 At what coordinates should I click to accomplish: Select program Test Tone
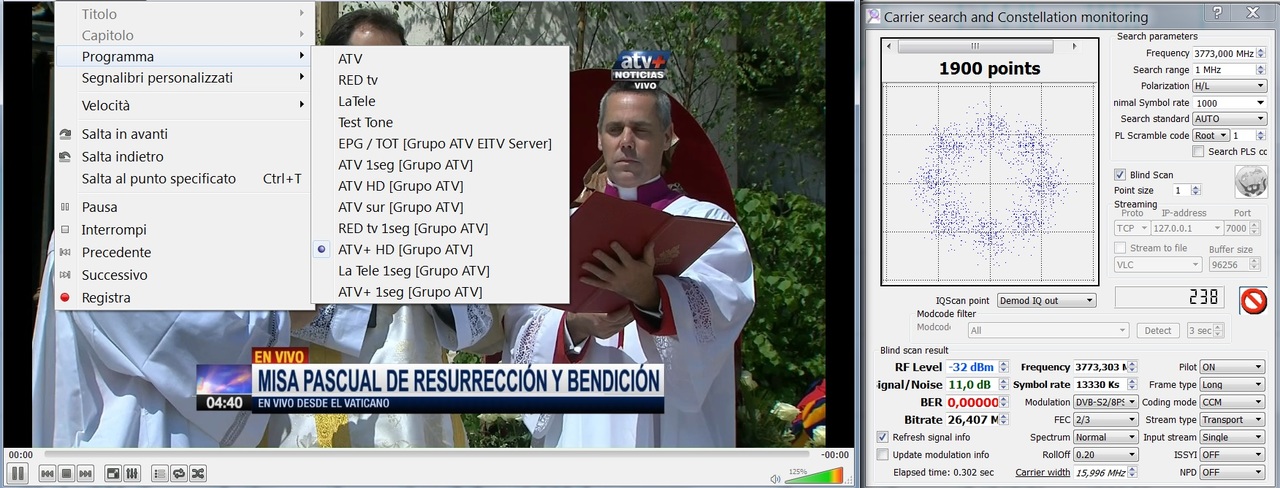440,122
